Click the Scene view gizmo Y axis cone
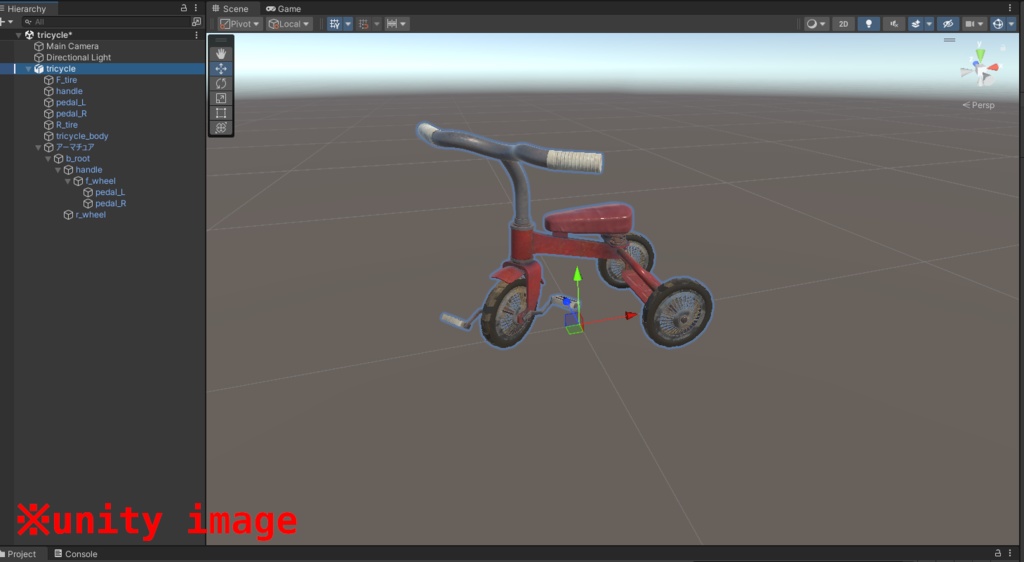 [980, 54]
